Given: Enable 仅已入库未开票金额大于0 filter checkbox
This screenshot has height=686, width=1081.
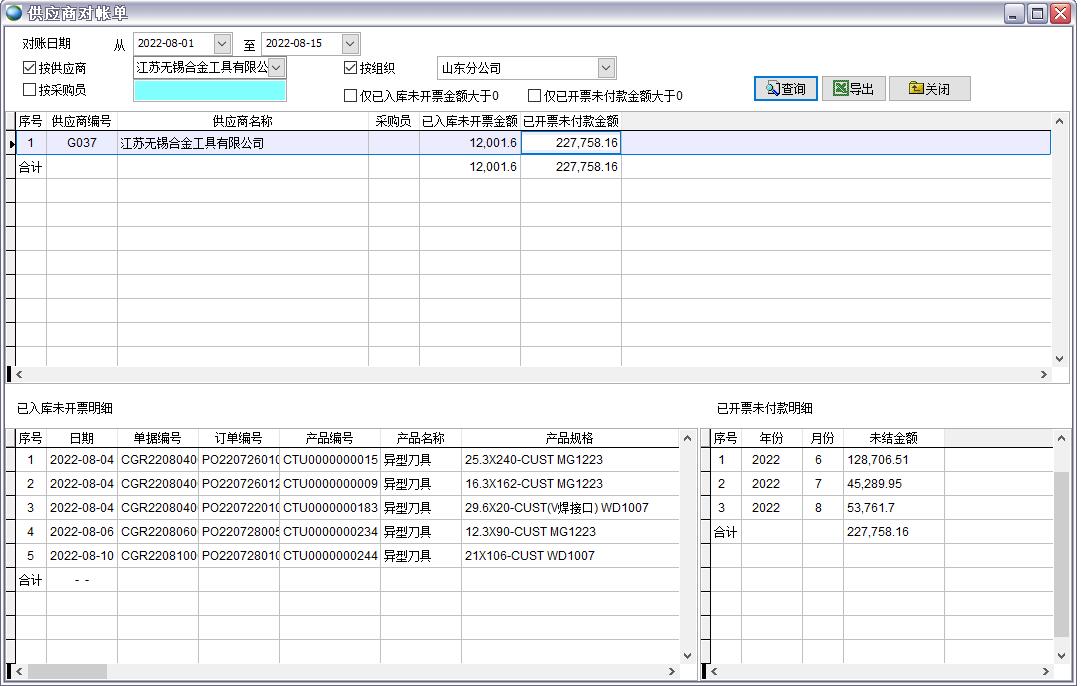Looking at the screenshot, I should 350,96.
